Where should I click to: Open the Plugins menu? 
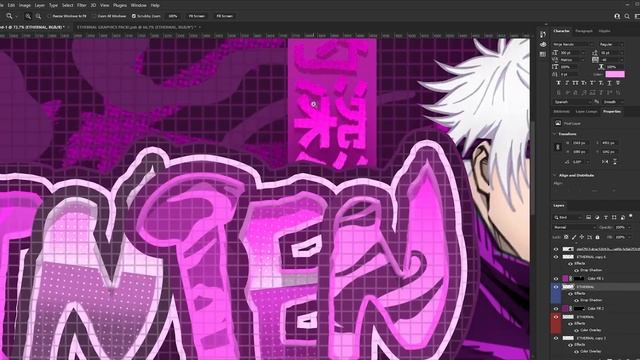120,5
